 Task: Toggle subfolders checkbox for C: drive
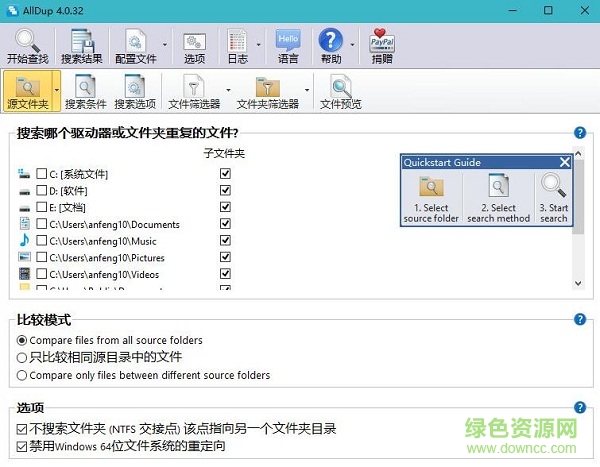pyautogui.click(x=225, y=173)
